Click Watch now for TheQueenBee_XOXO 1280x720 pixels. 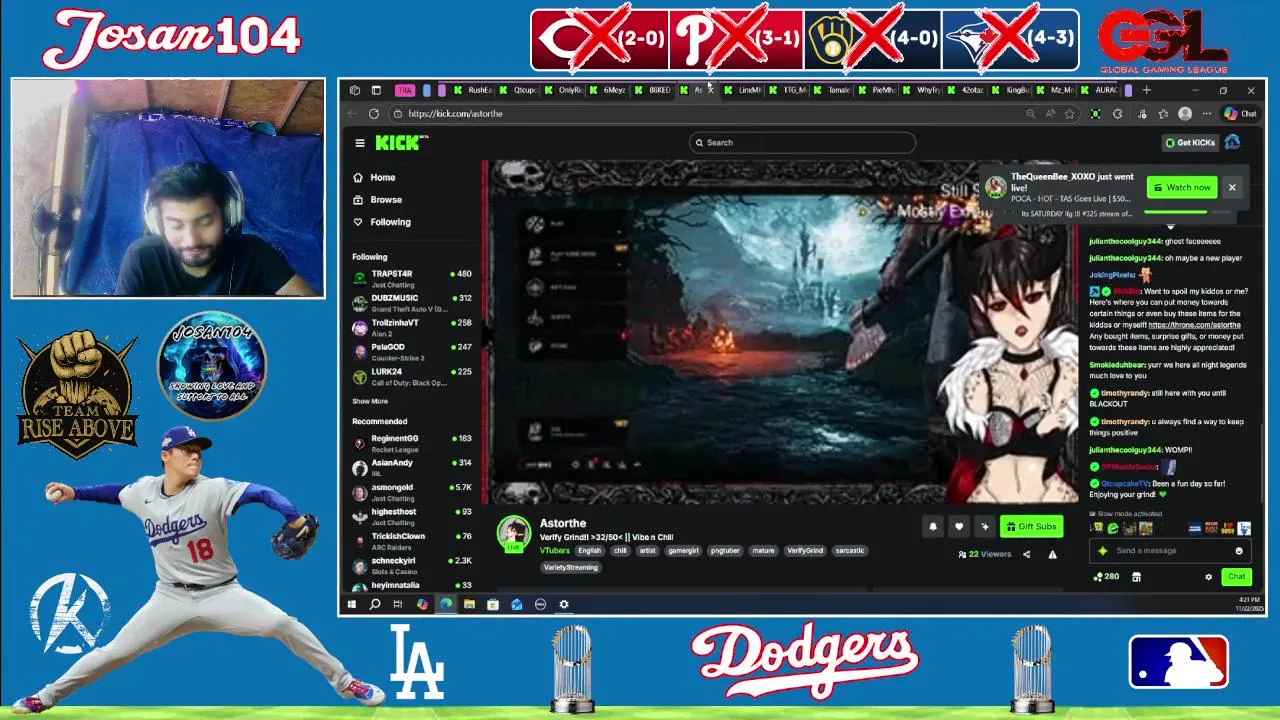[x=1182, y=187]
